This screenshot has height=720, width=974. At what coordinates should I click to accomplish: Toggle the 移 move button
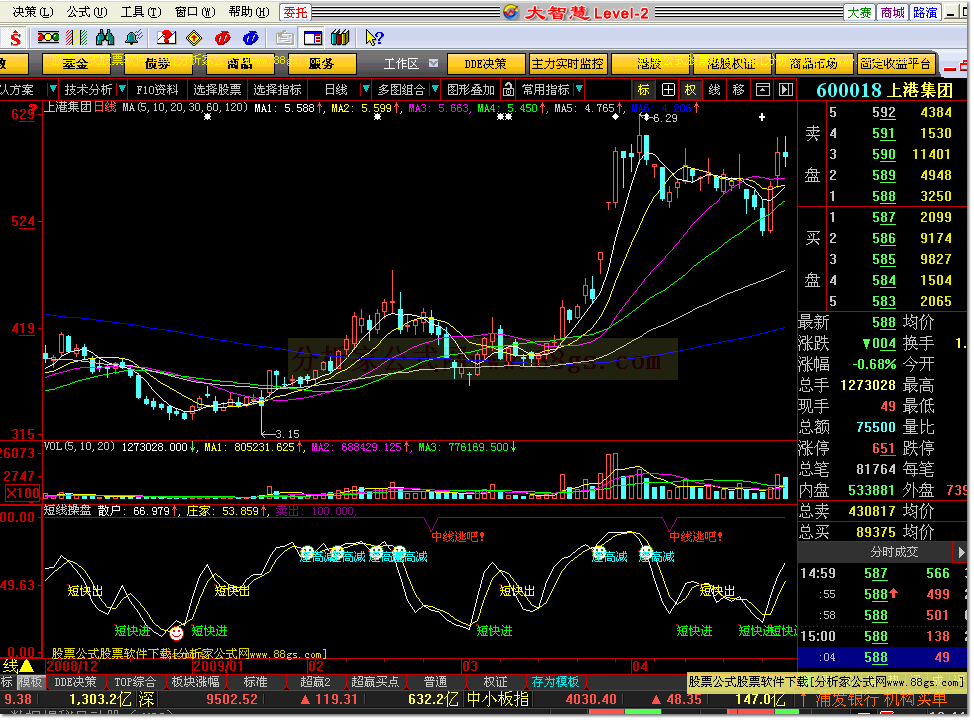click(738, 90)
